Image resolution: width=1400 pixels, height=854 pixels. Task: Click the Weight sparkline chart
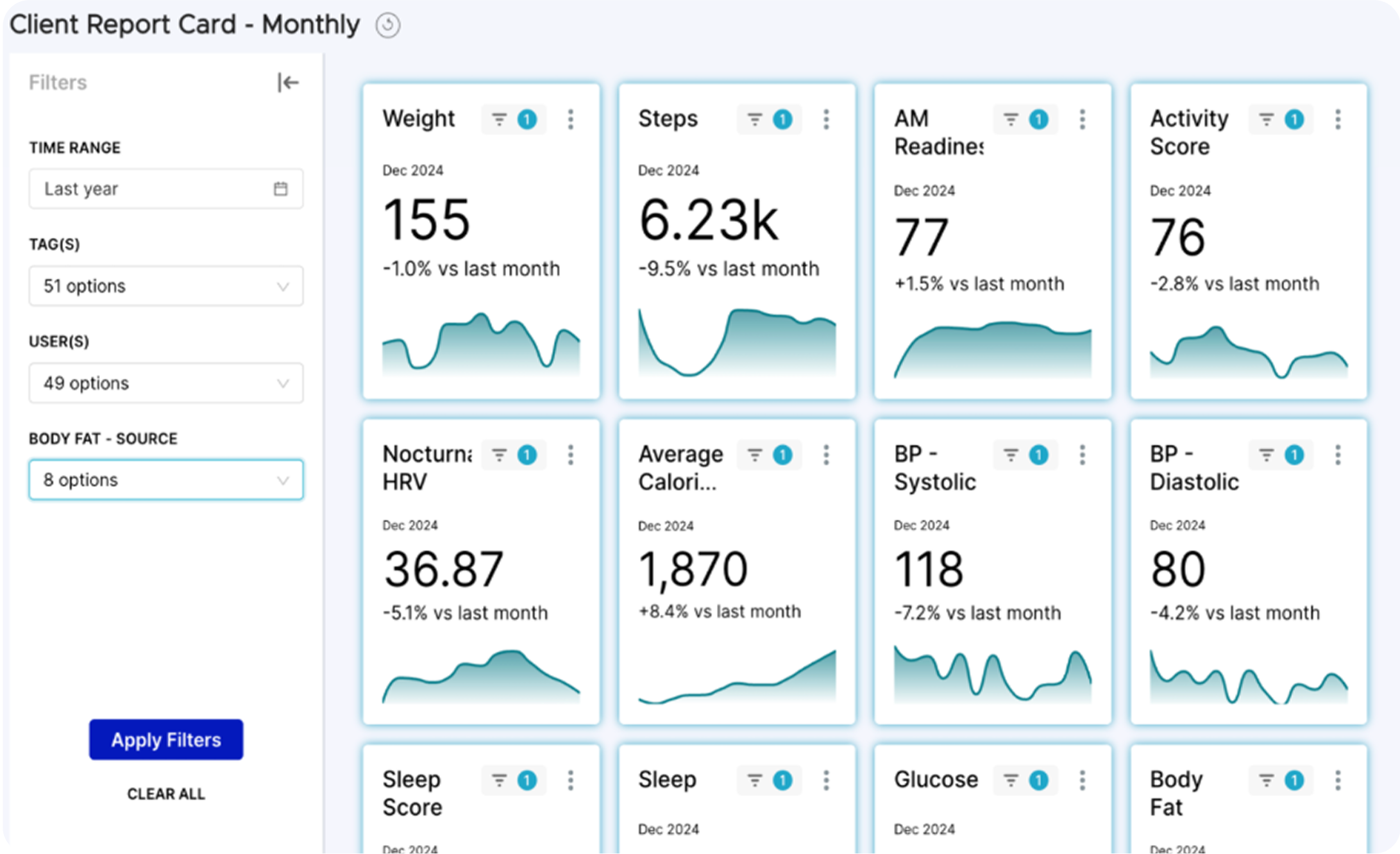[481, 344]
